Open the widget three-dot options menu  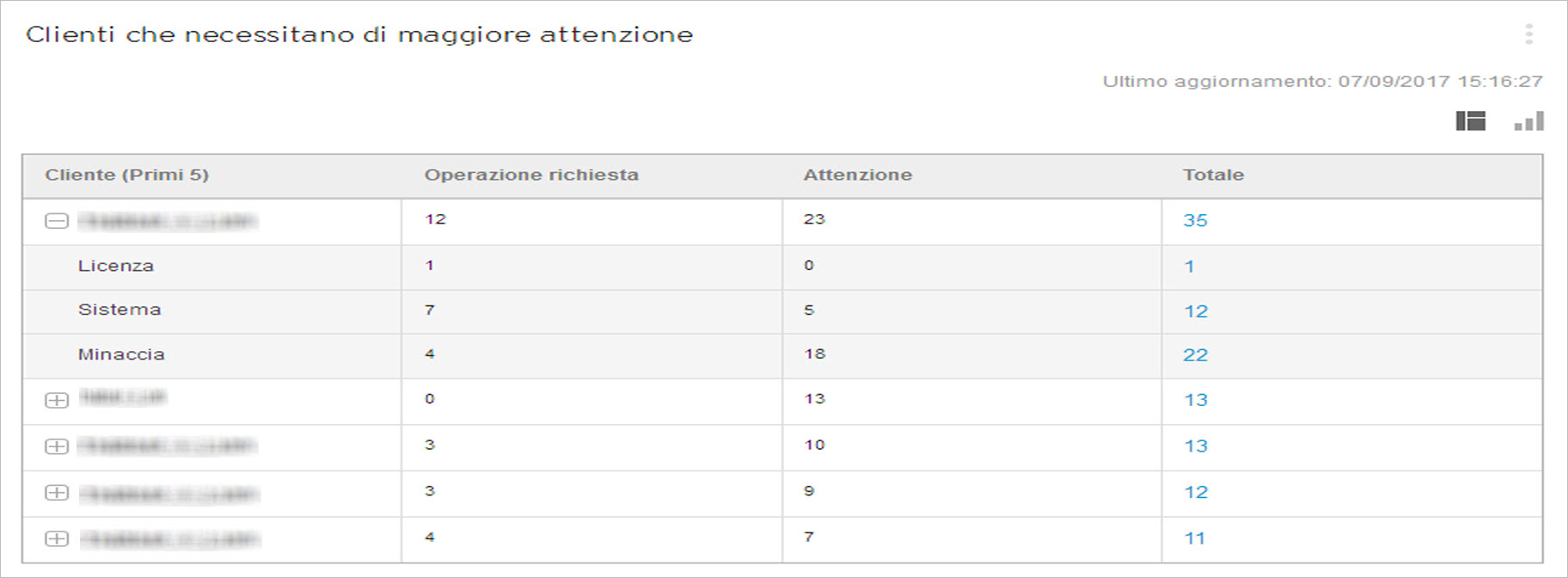coord(1528,34)
